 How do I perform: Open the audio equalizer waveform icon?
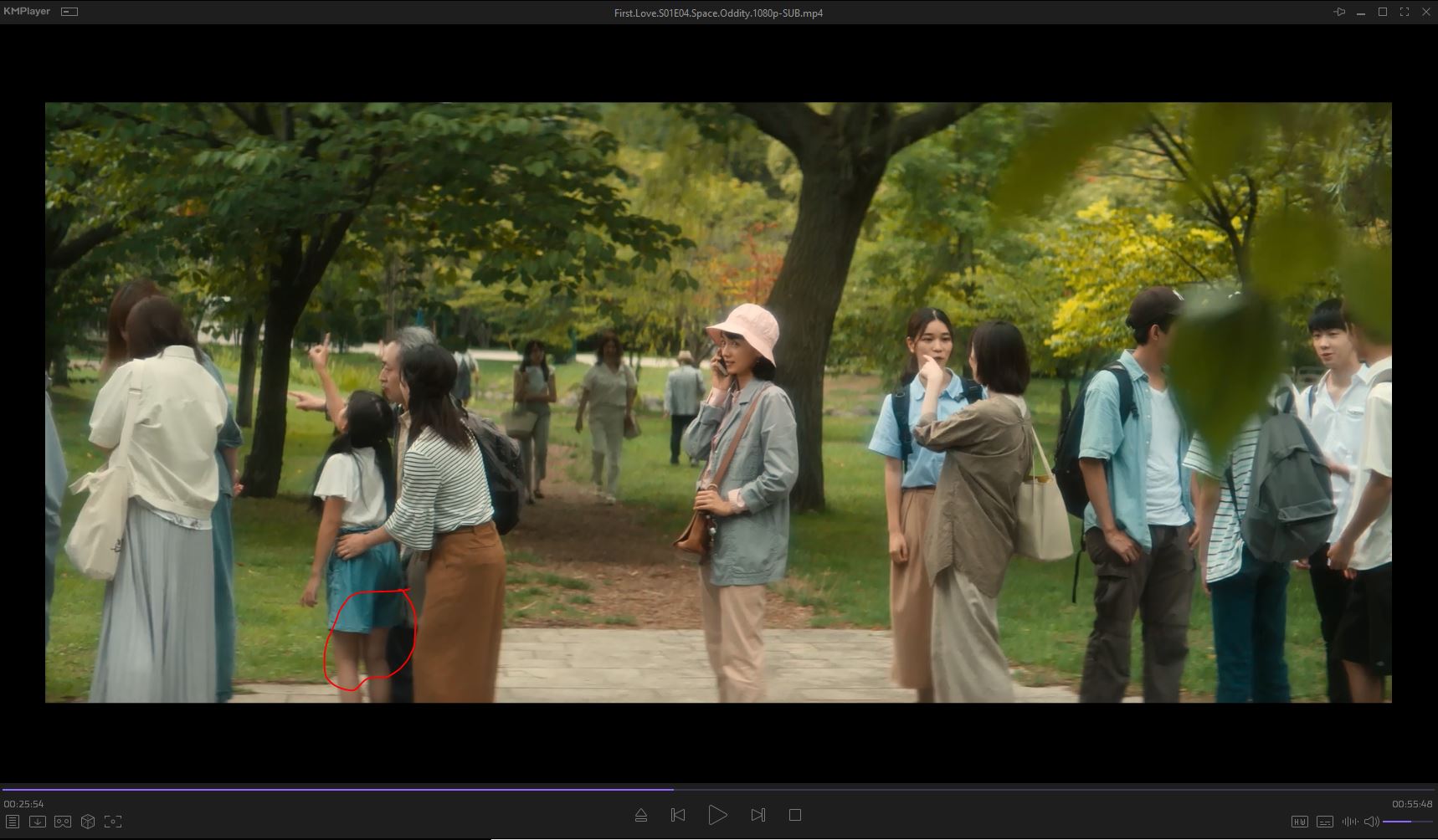tap(1349, 822)
